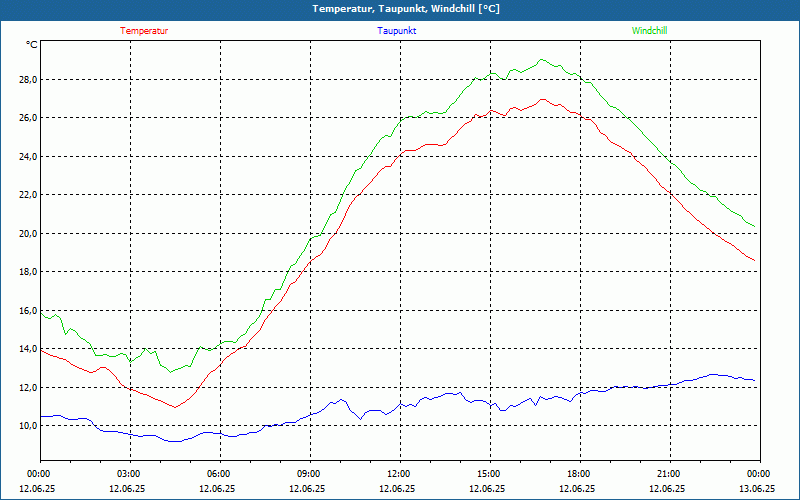The height and width of the screenshot is (500, 800).
Task: Click the 16,0 y-axis value
Action: coord(29,311)
